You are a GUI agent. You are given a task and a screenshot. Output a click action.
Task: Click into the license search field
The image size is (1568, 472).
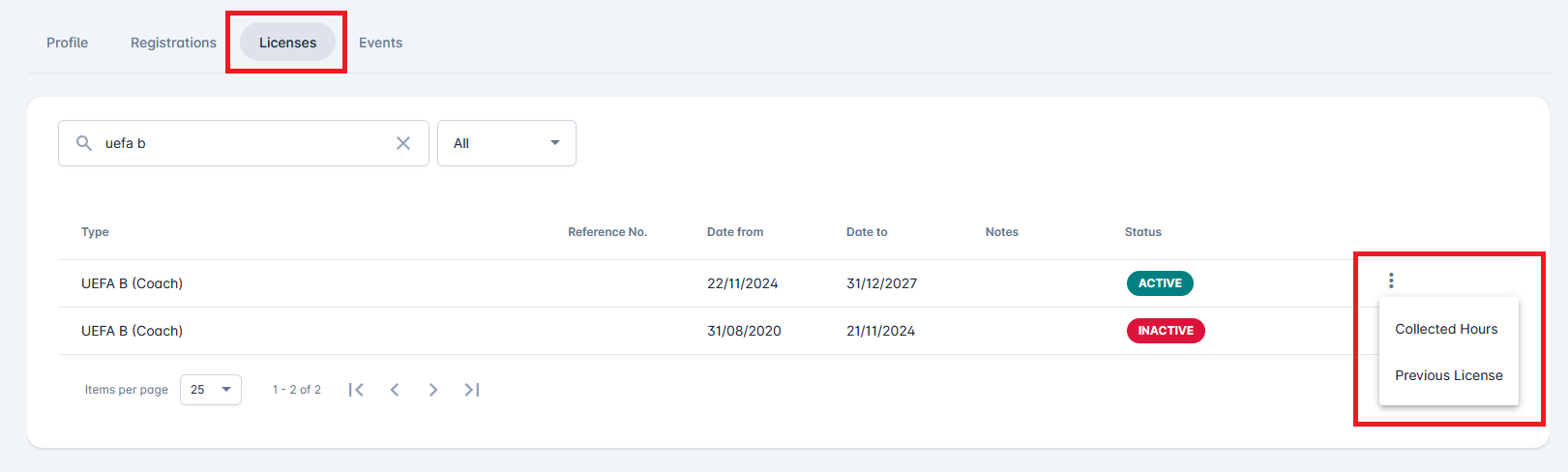click(242, 143)
